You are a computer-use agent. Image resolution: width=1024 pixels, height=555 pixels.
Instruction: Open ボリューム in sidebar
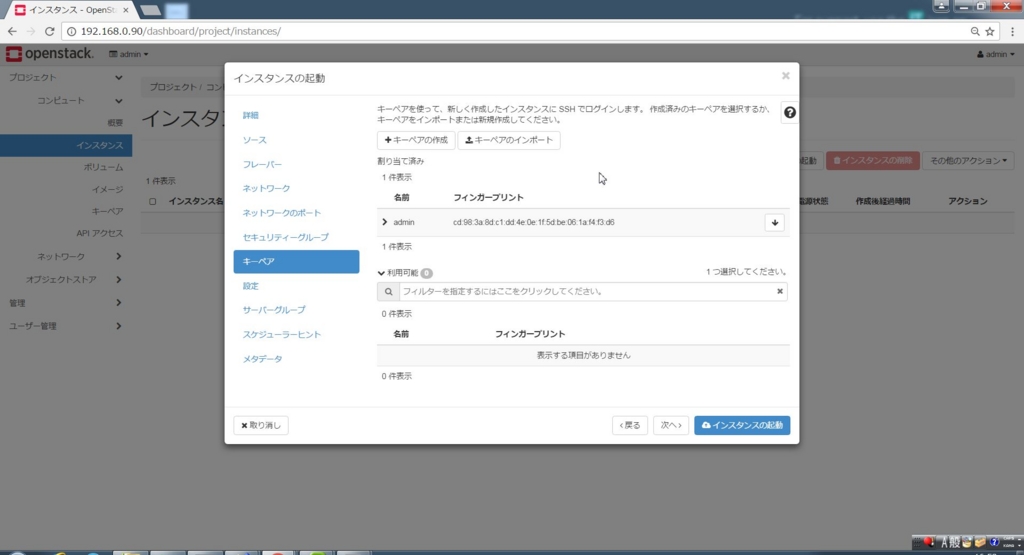tap(103, 168)
